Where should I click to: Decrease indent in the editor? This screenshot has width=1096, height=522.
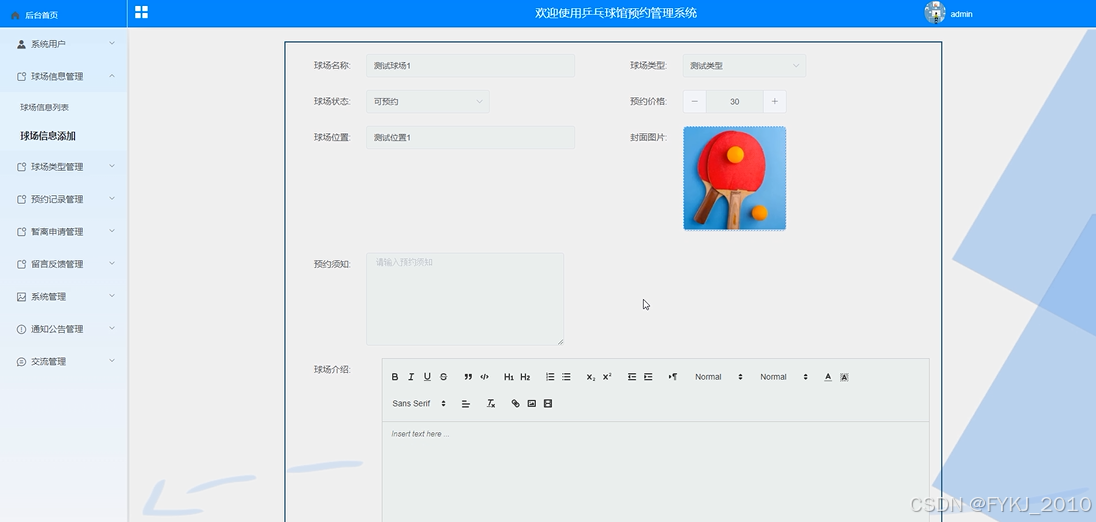[632, 377]
